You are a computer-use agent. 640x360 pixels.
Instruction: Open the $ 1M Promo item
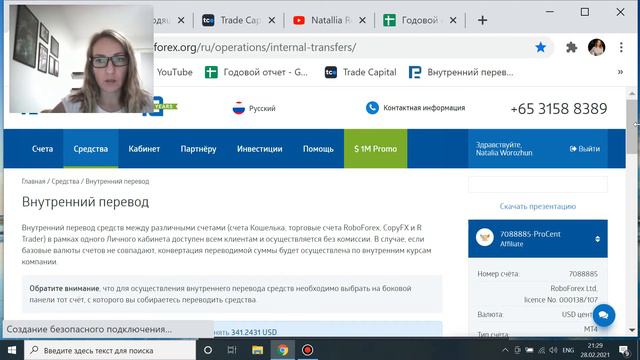coord(376,149)
